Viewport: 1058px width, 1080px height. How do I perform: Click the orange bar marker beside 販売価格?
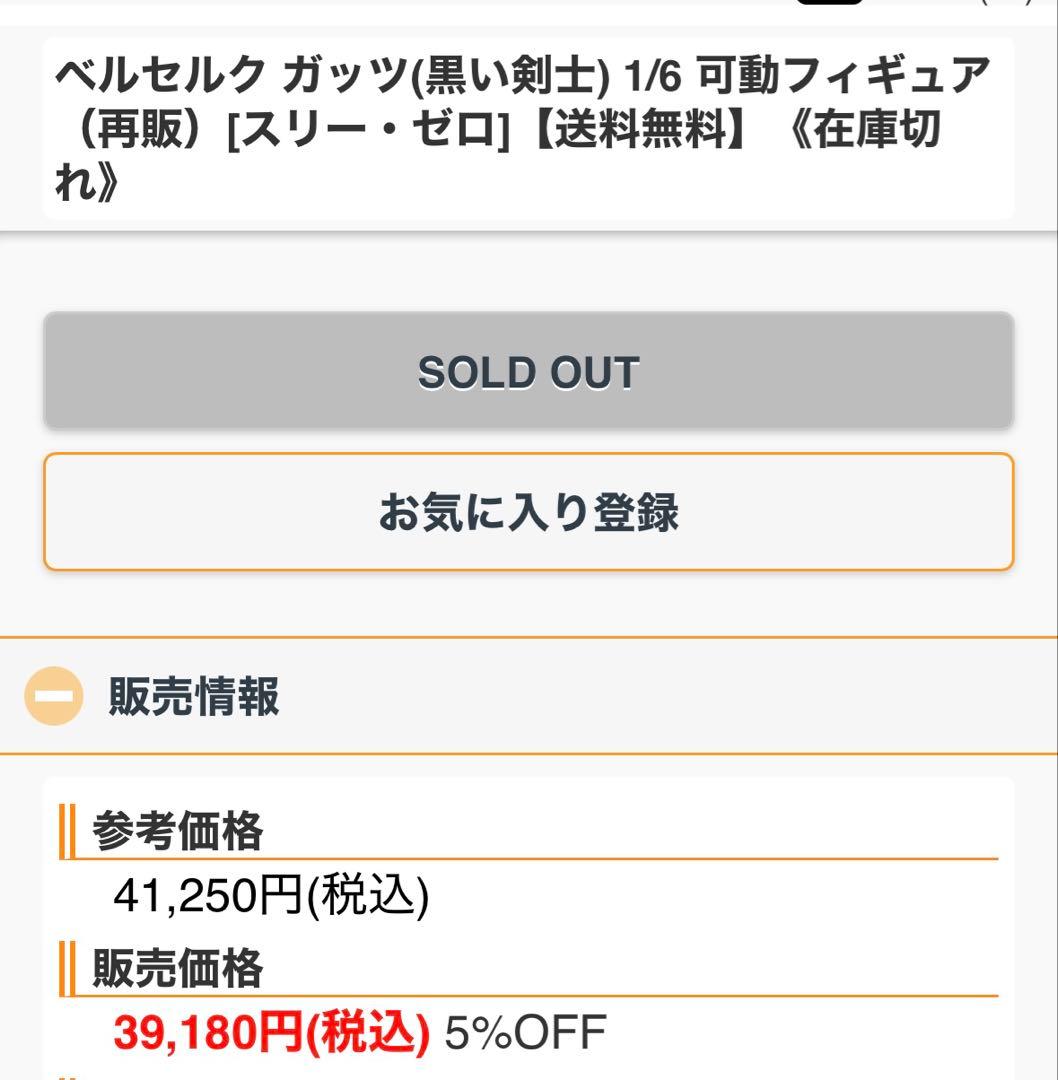(x=68, y=969)
